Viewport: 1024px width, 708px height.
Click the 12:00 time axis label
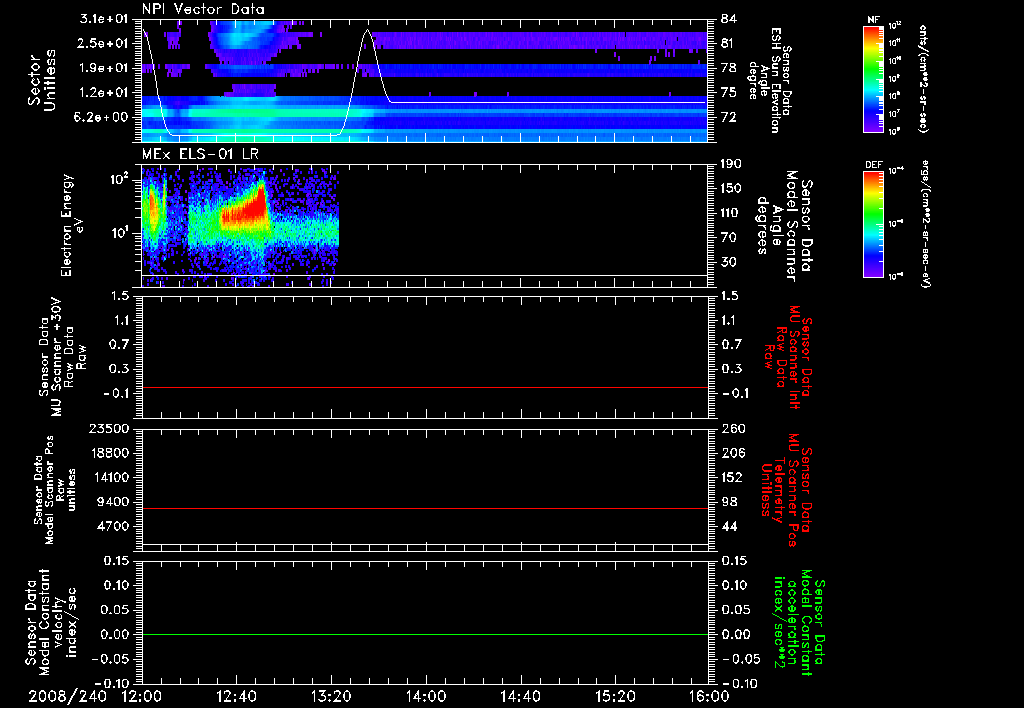point(142,696)
